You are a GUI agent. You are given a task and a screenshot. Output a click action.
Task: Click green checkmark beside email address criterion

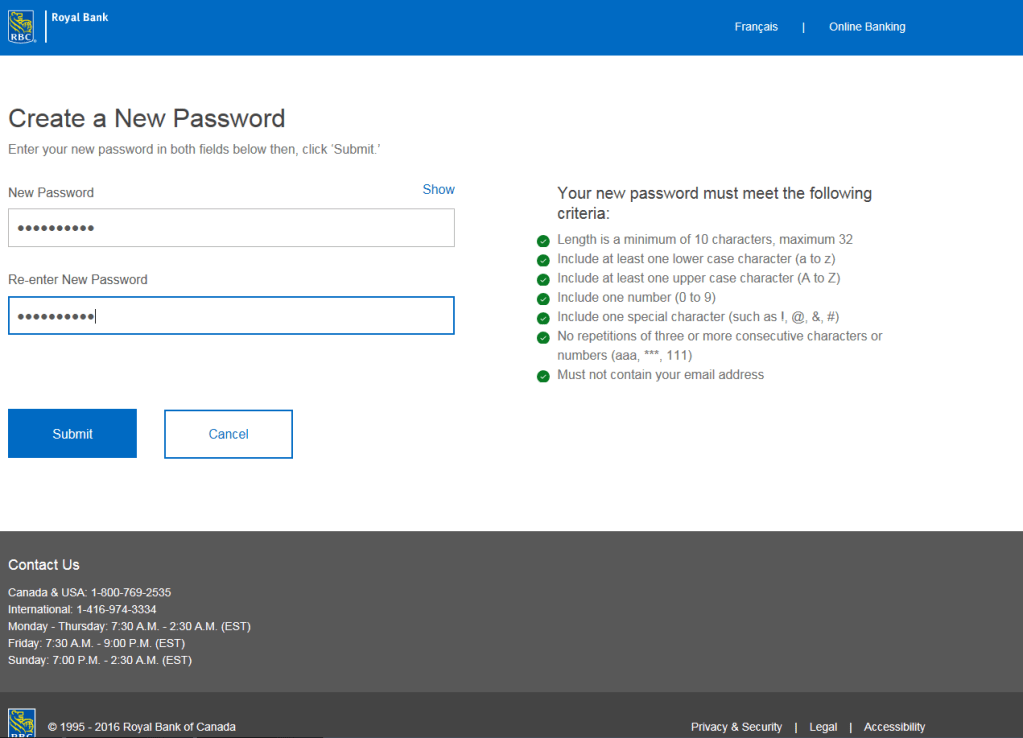543,376
